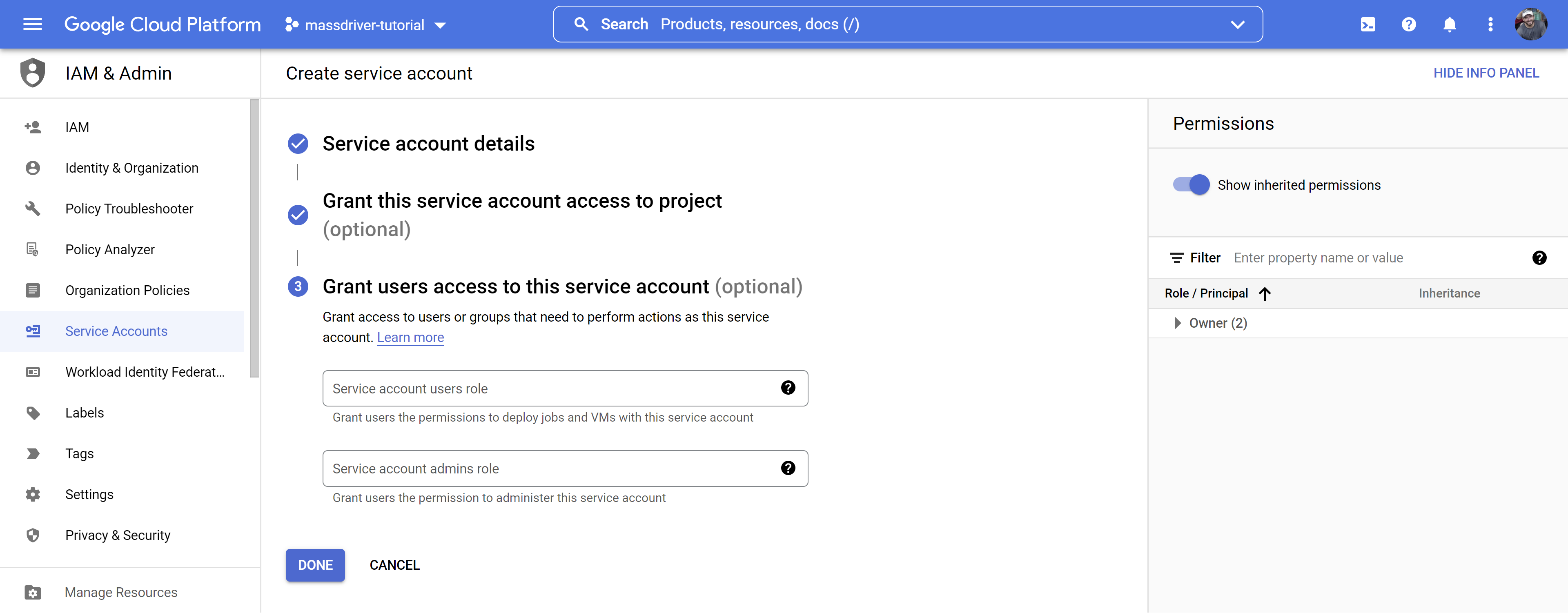
Task: Click the Workload Identity Federation card icon
Action: (x=33, y=371)
